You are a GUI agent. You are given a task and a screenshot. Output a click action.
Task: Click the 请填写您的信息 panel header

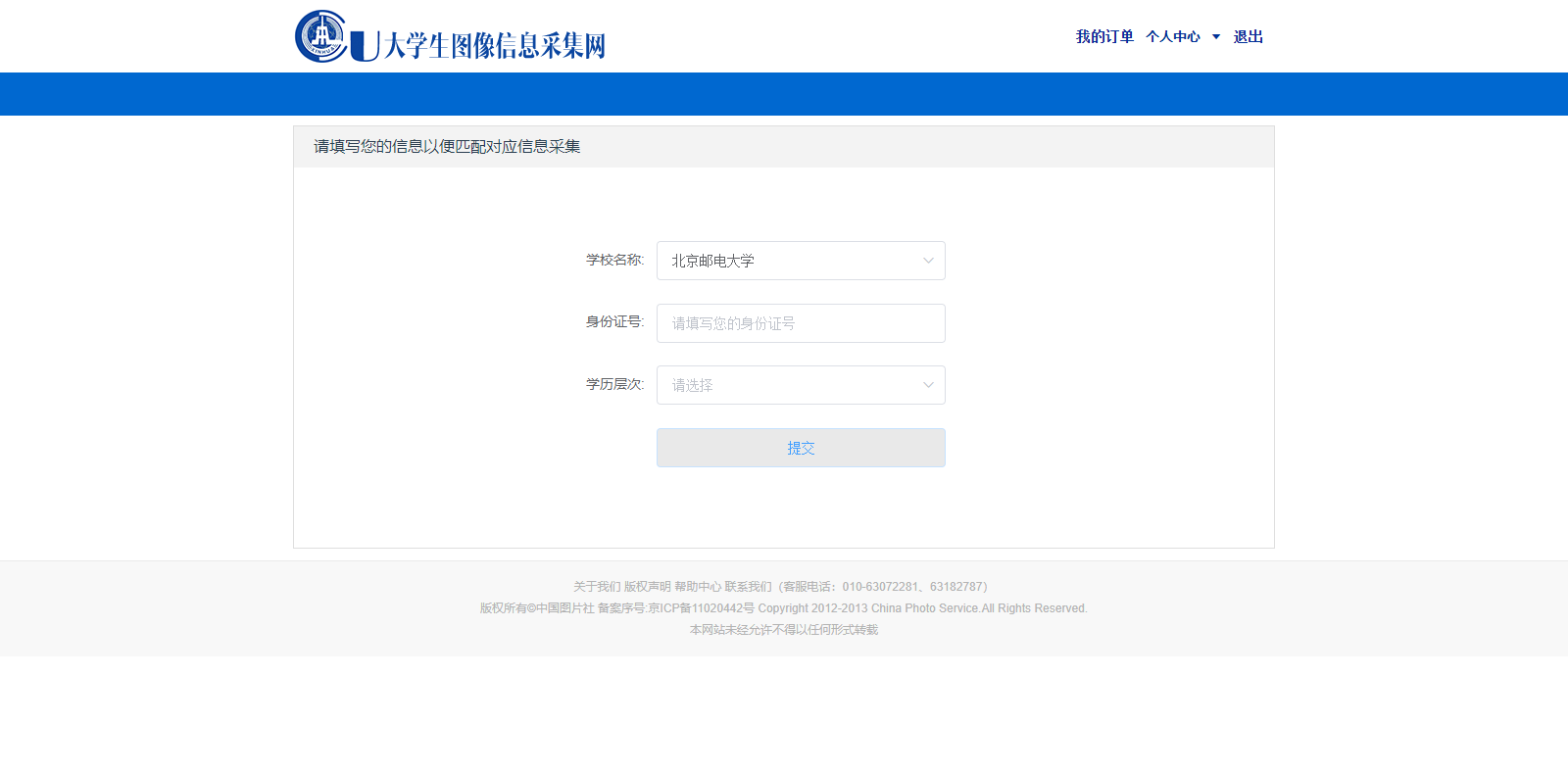[447, 147]
